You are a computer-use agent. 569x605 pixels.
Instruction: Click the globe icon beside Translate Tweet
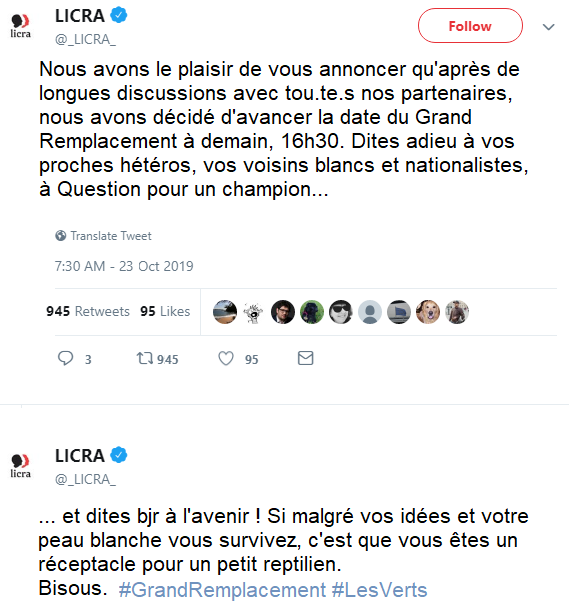tap(61, 235)
